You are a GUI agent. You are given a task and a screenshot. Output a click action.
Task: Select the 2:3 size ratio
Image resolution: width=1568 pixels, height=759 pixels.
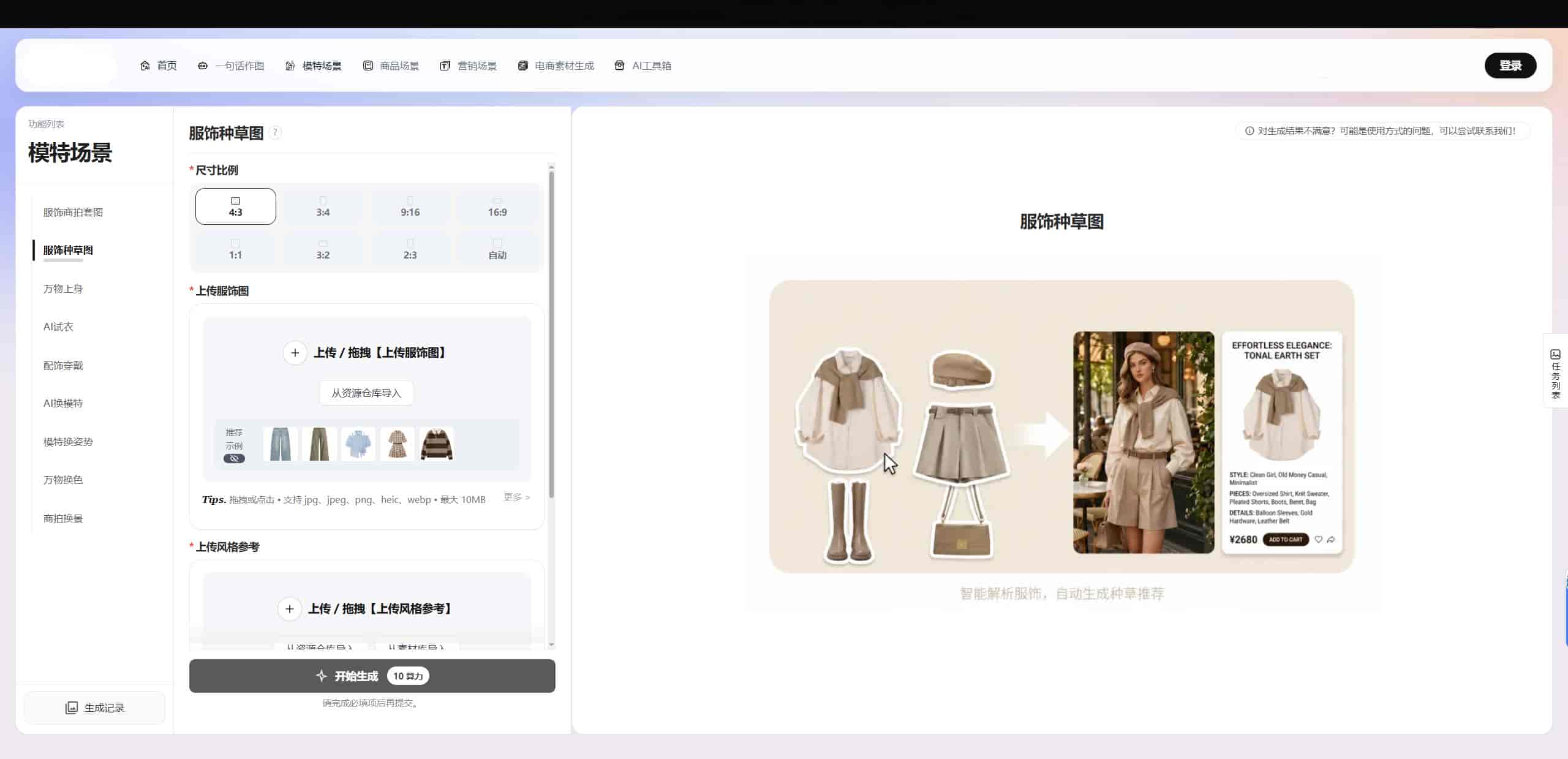click(410, 249)
